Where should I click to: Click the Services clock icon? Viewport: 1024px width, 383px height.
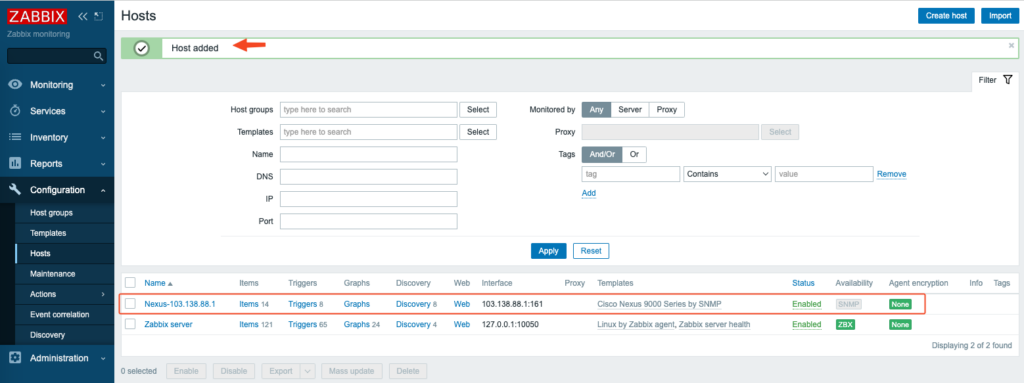tap(15, 111)
